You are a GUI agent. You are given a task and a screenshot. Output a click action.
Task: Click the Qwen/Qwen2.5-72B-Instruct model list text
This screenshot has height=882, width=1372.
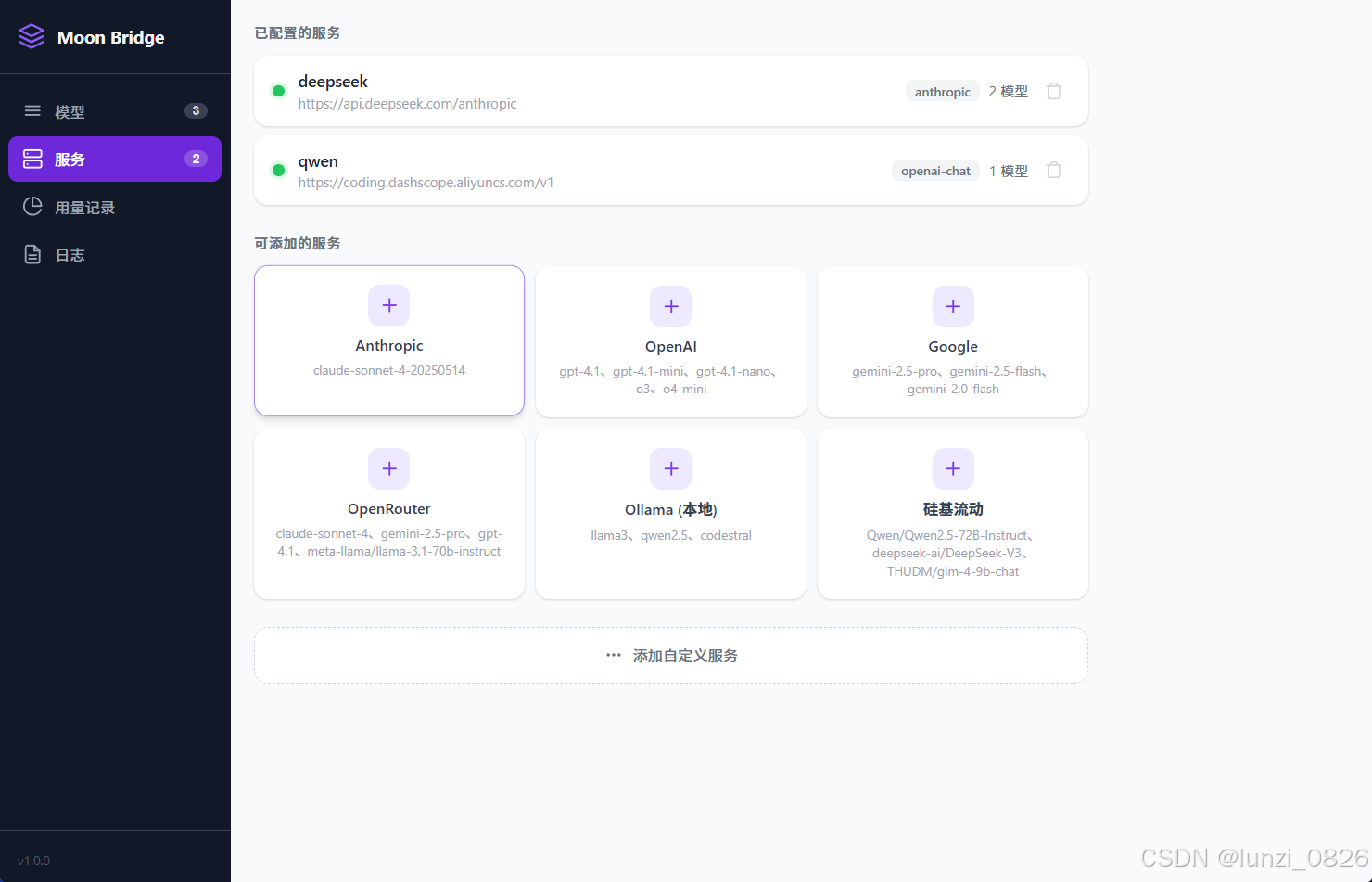click(x=953, y=553)
